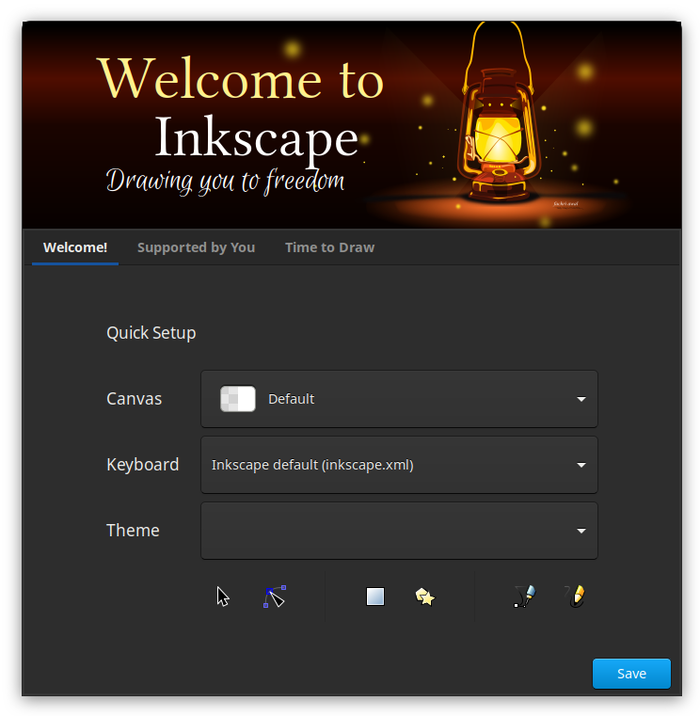
Task: Switch to the Supported by You tab
Action: (x=196, y=247)
